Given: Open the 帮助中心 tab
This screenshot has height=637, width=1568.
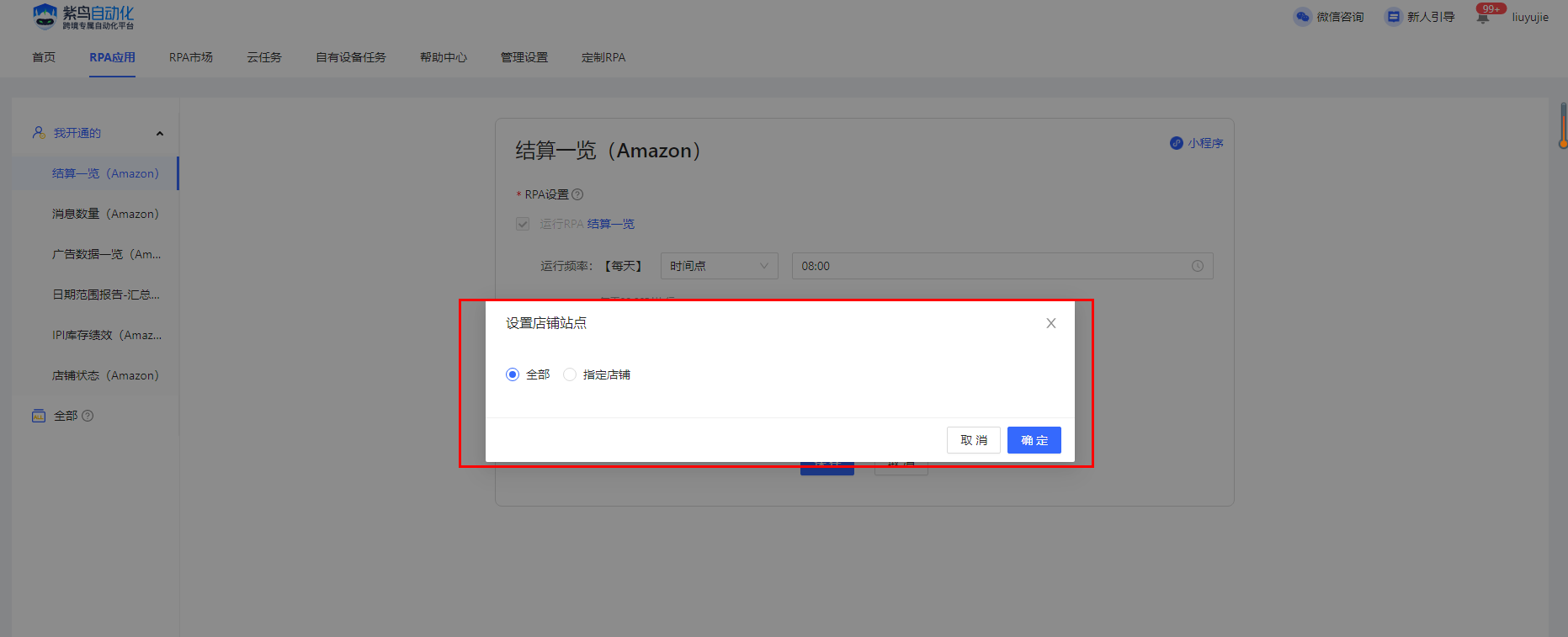Looking at the screenshot, I should pyautogui.click(x=444, y=57).
